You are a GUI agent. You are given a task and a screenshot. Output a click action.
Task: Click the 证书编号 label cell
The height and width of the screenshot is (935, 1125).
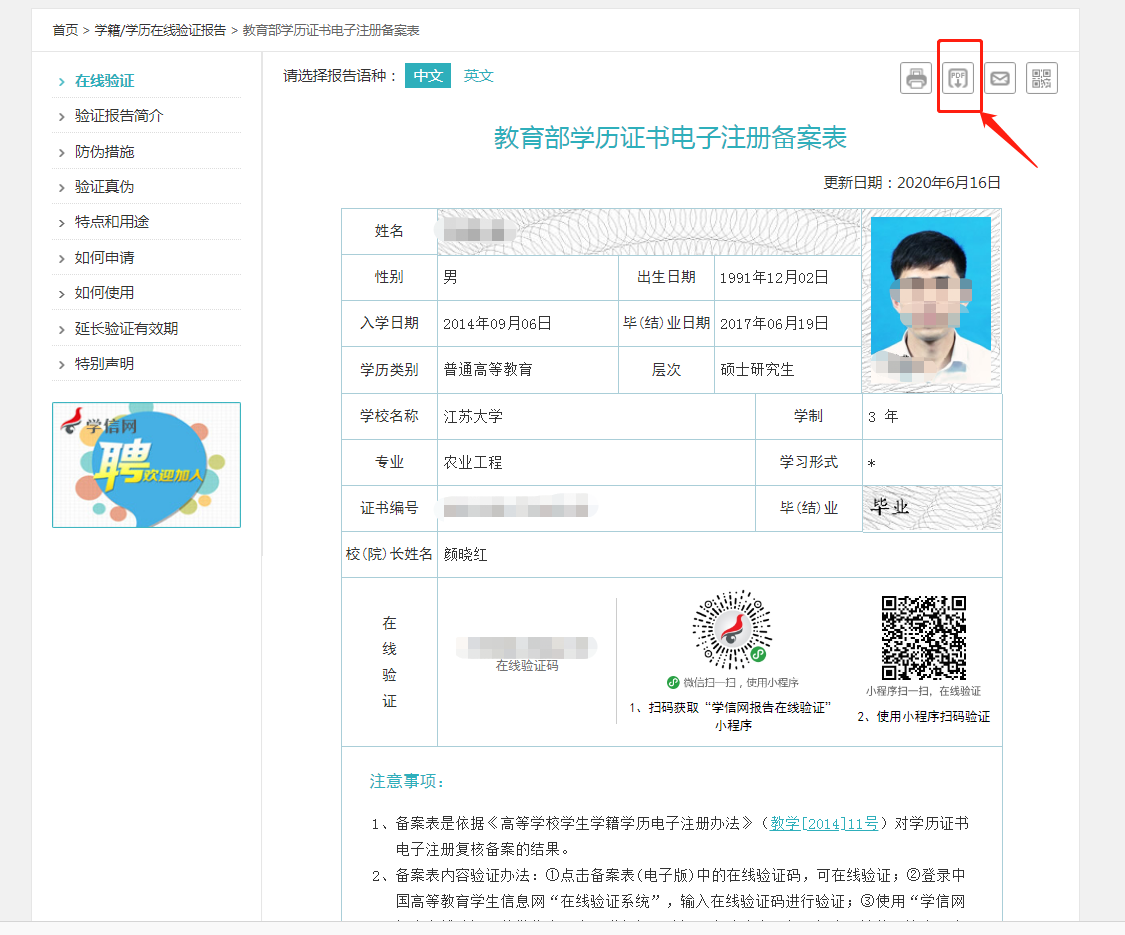tap(390, 508)
